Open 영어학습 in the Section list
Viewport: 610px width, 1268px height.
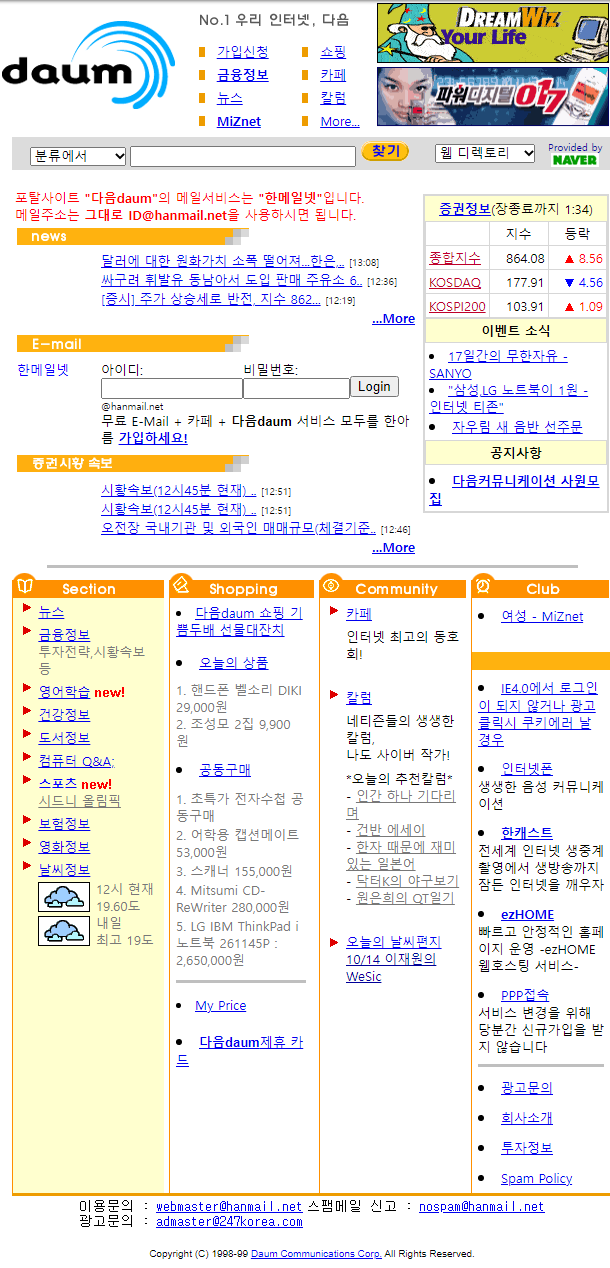tap(64, 692)
